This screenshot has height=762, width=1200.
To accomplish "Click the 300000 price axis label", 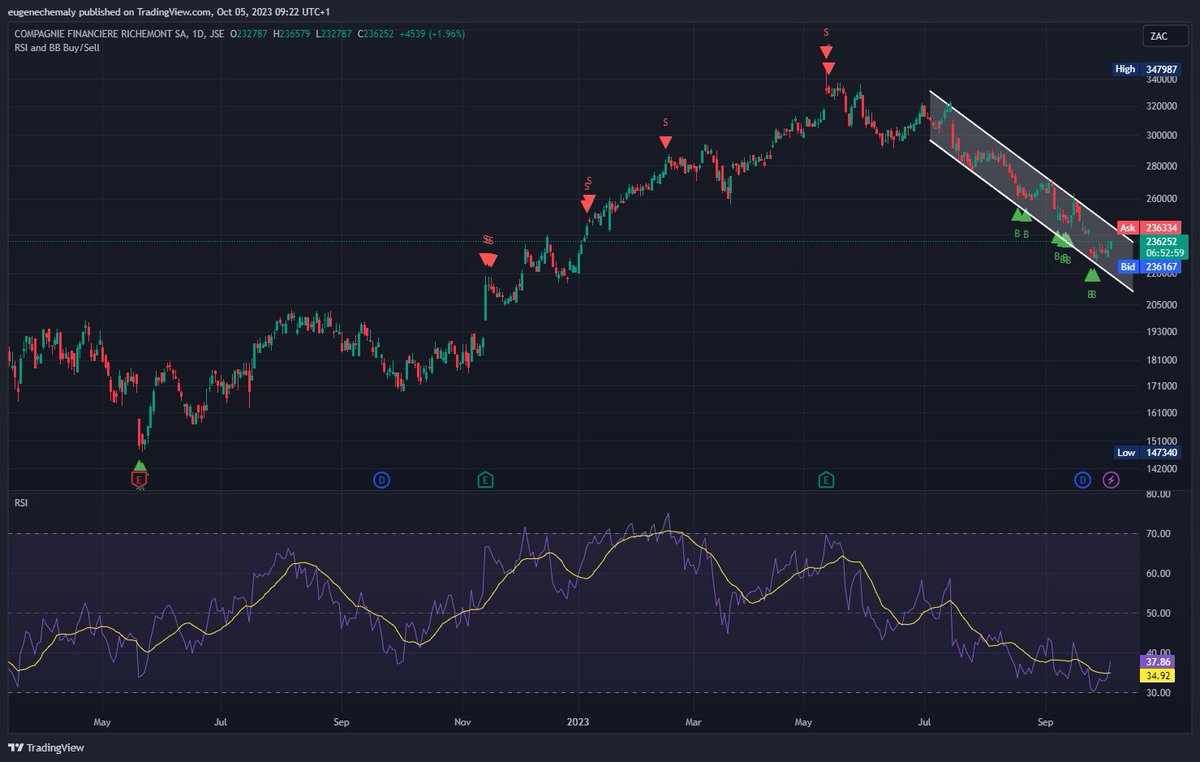I will [1163, 135].
